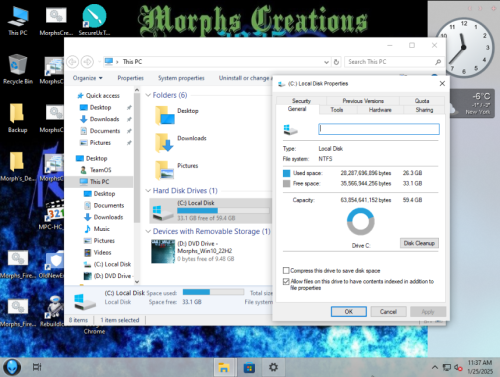Check Compress this drive to save space
The image size is (500, 377).
(286, 270)
